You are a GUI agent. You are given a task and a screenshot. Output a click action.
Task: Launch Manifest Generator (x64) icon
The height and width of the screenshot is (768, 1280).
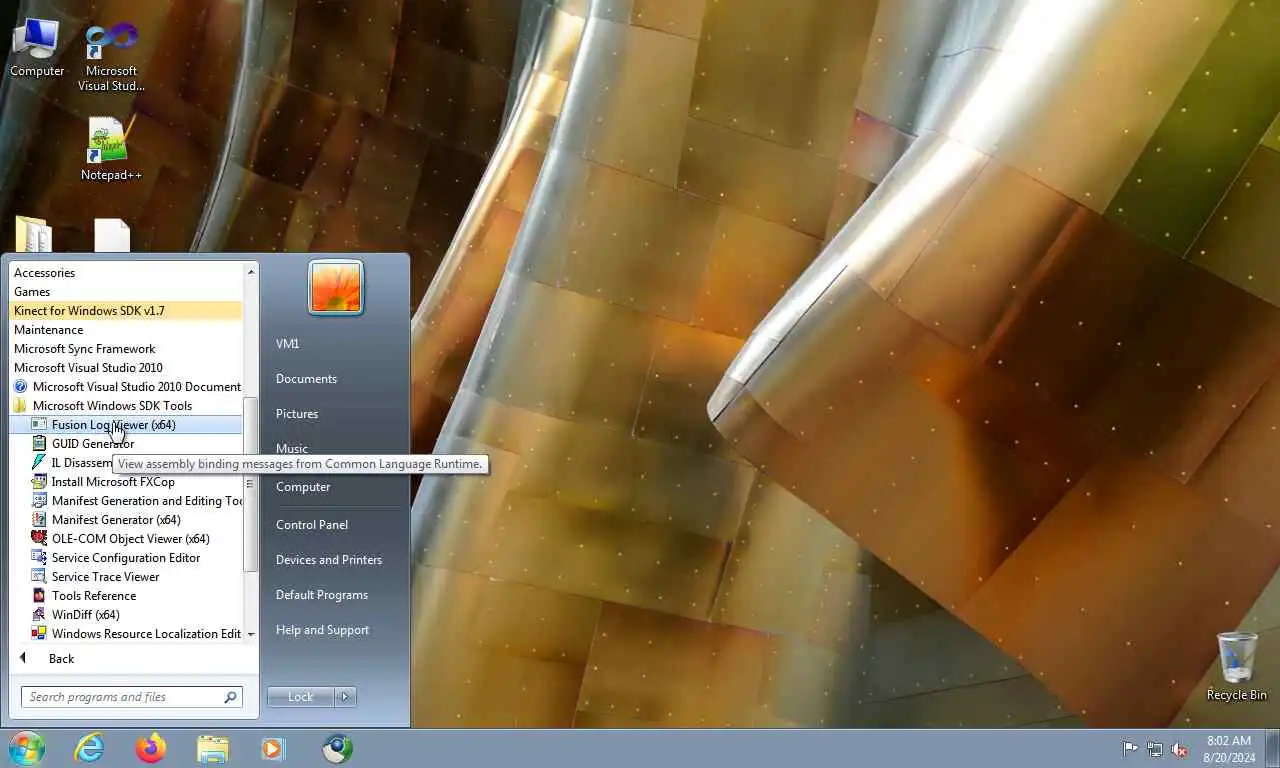click(39, 520)
